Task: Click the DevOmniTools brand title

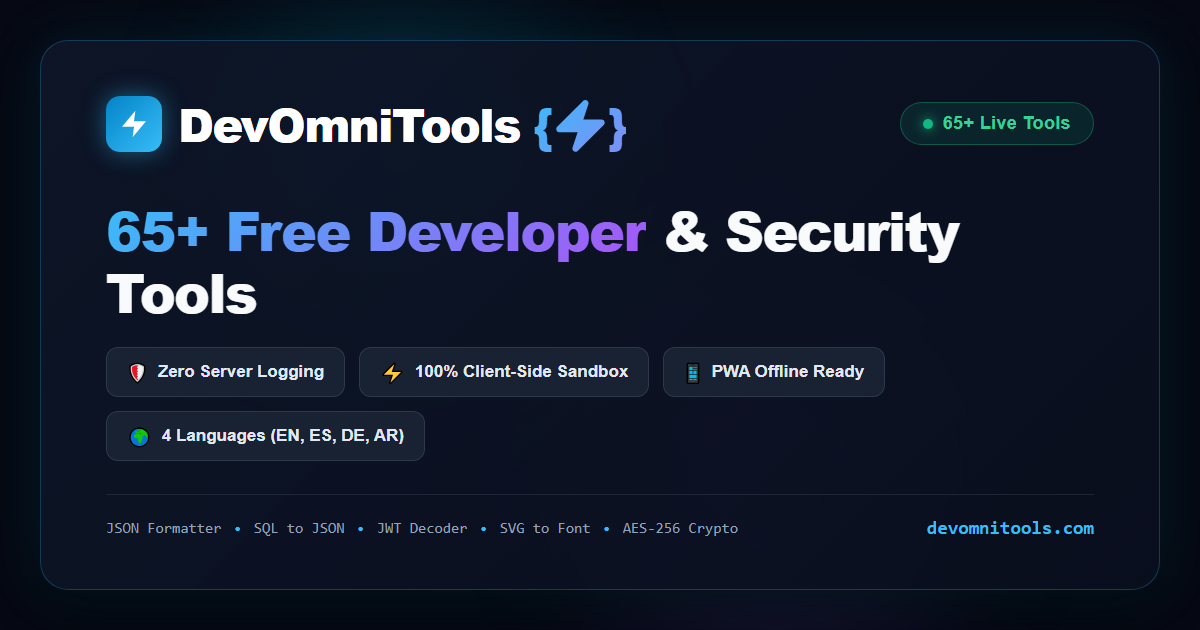Action: click(350, 126)
